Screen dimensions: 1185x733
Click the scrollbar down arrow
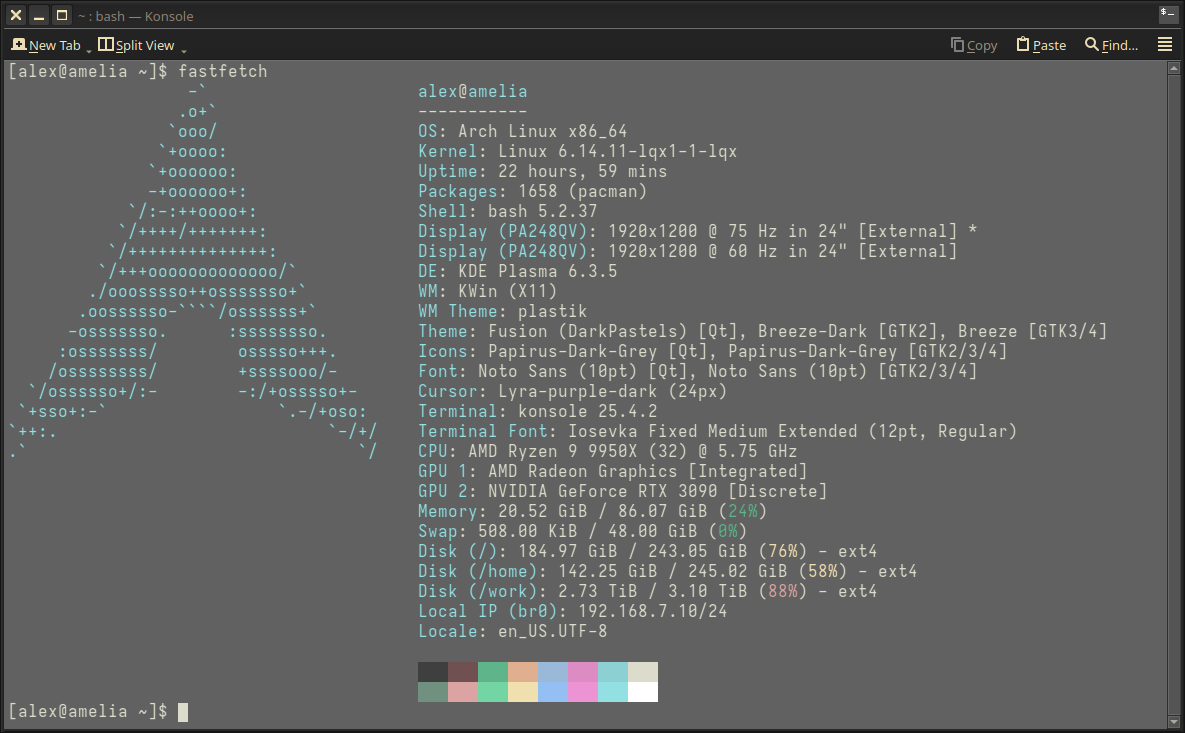click(1174, 722)
